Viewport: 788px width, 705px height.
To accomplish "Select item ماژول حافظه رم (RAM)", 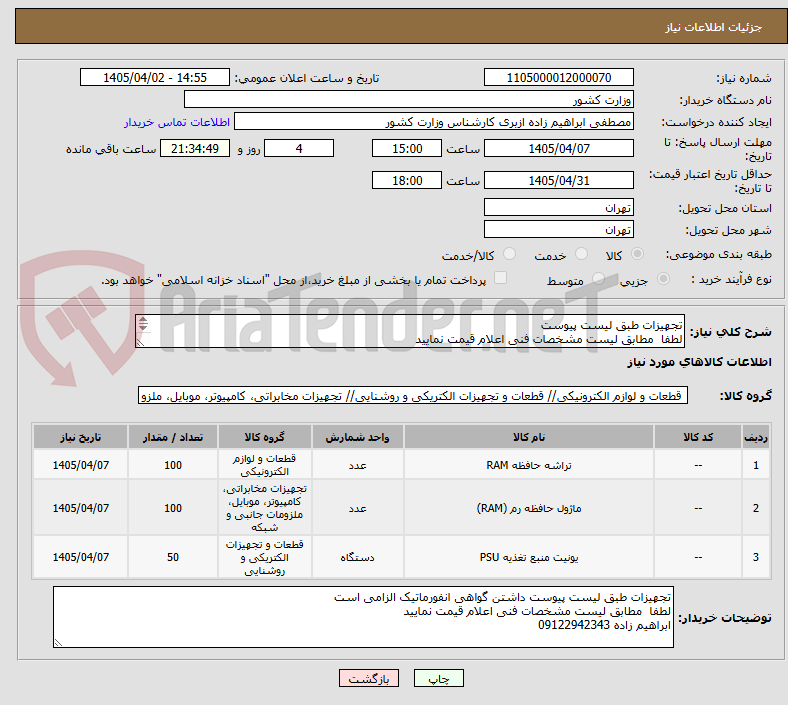I will click(529, 508).
